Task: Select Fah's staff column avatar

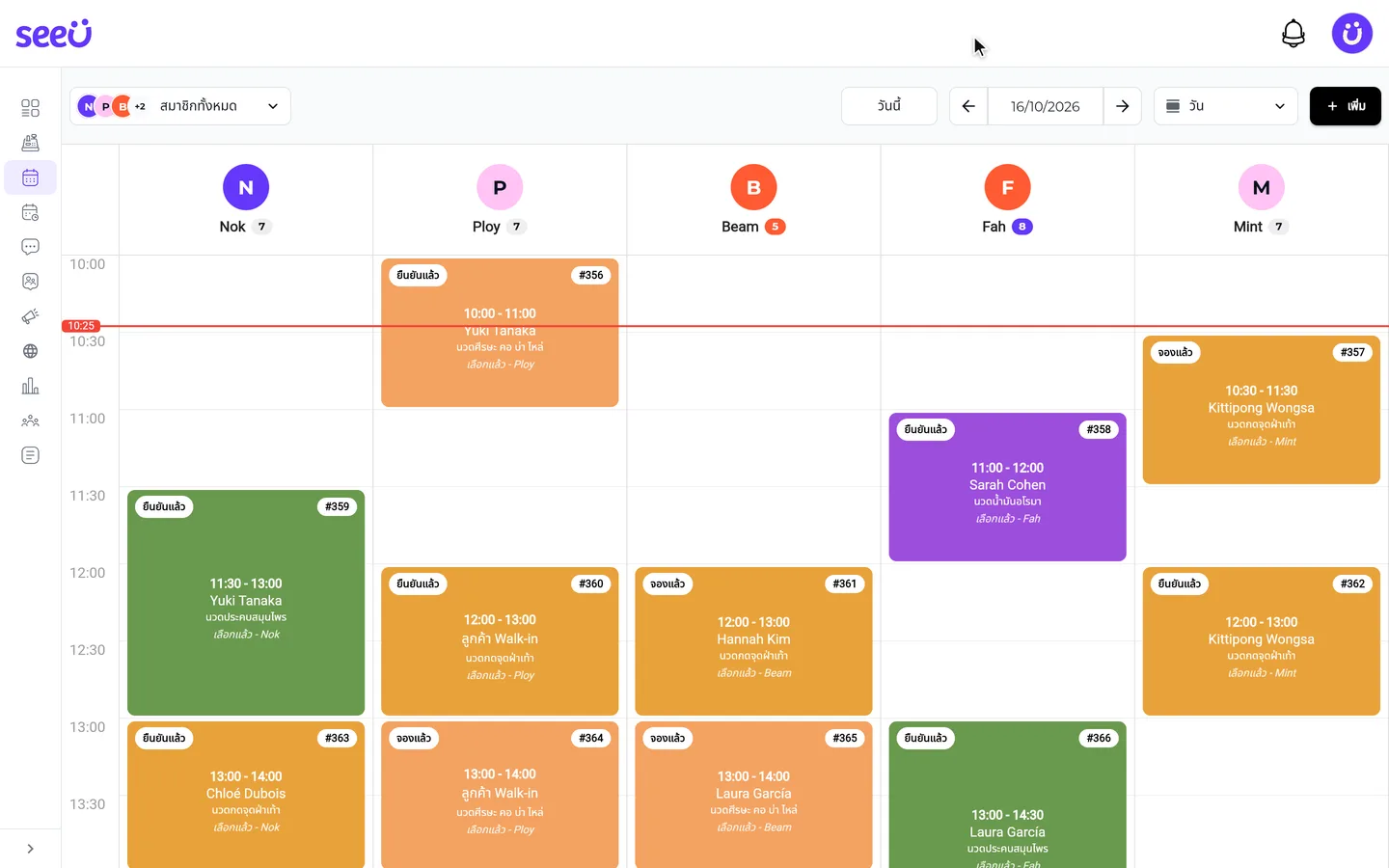Action: (x=1007, y=187)
